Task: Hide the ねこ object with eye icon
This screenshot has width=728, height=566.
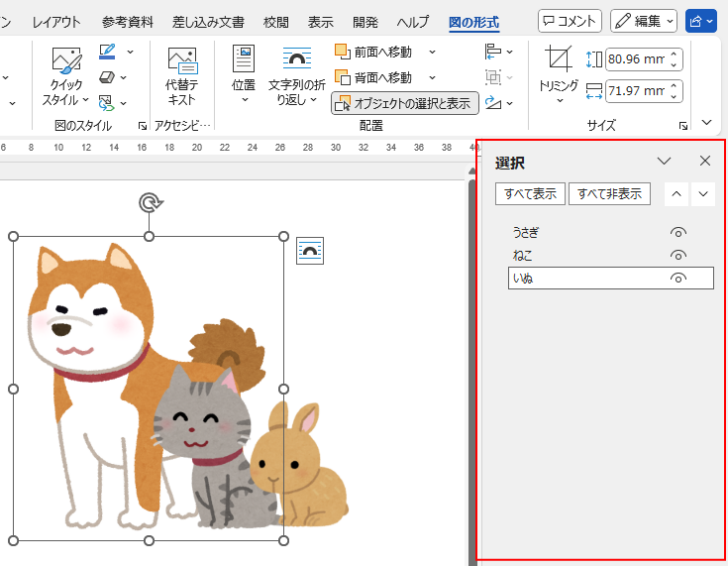Action: [x=678, y=255]
